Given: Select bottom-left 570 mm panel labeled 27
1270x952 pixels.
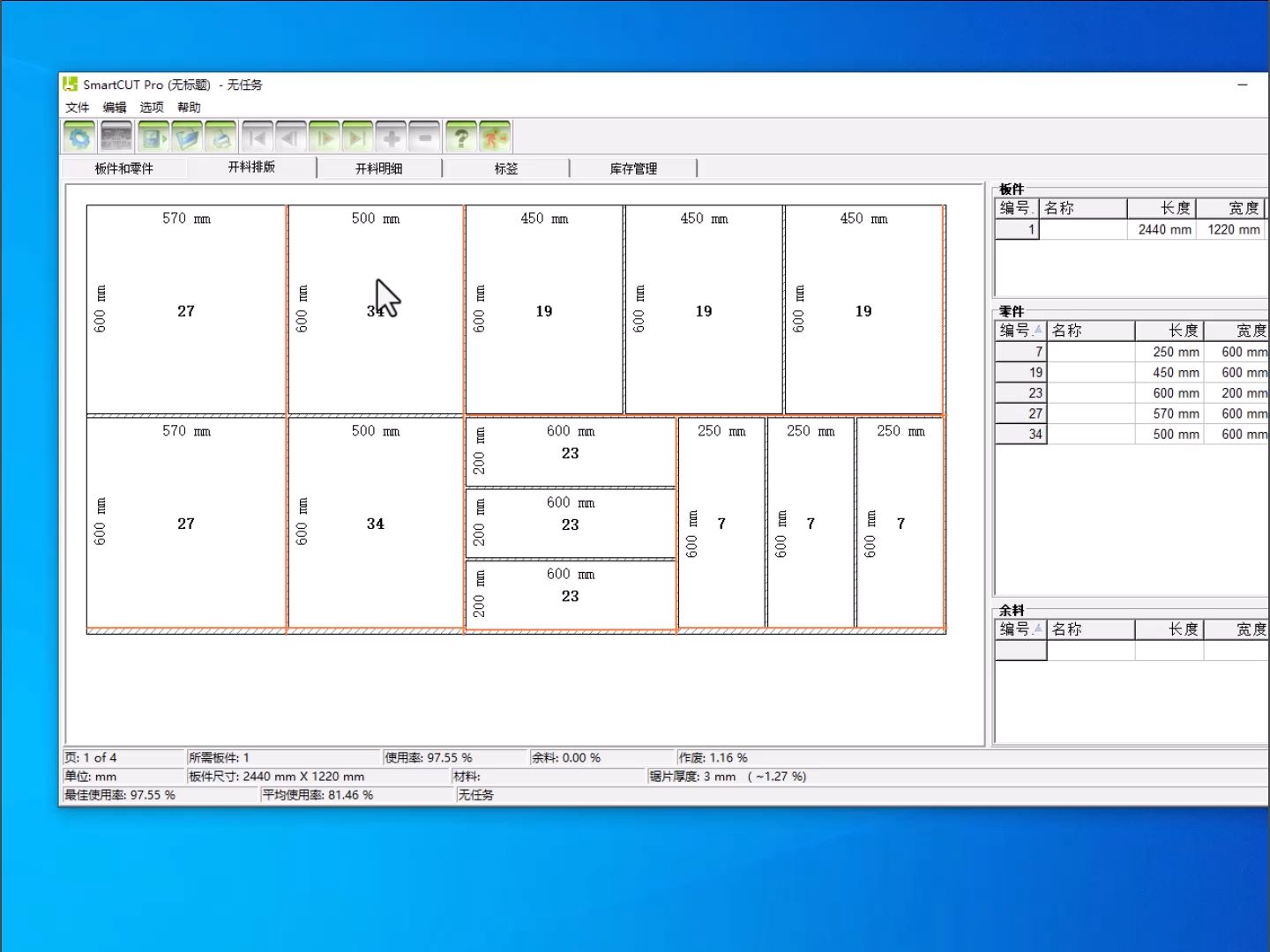Looking at the screenshot, I should point(186,523).
